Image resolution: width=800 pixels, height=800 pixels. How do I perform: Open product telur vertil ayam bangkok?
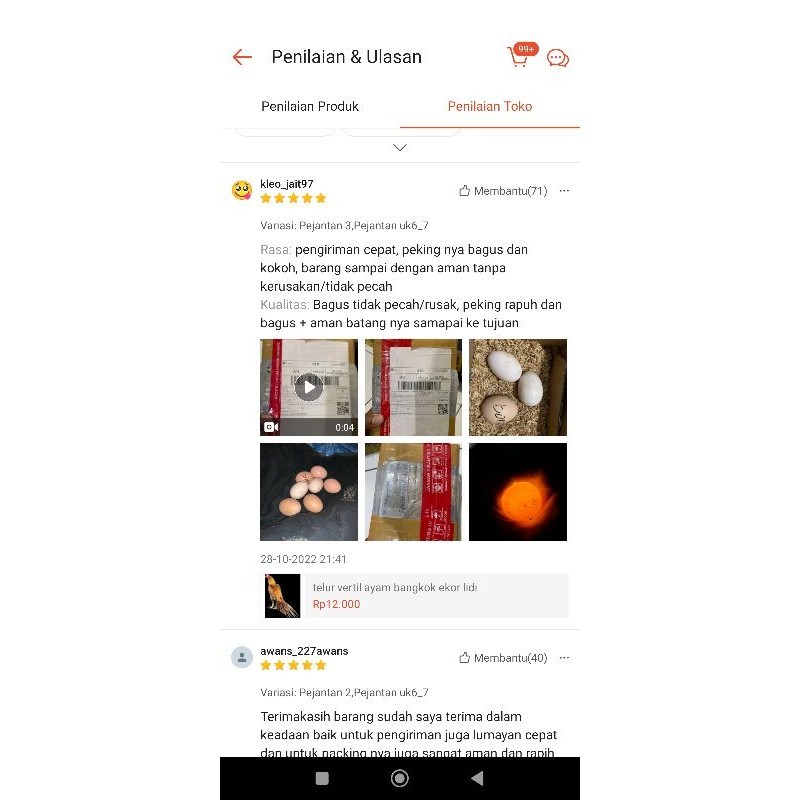click(x=415, y=595)
